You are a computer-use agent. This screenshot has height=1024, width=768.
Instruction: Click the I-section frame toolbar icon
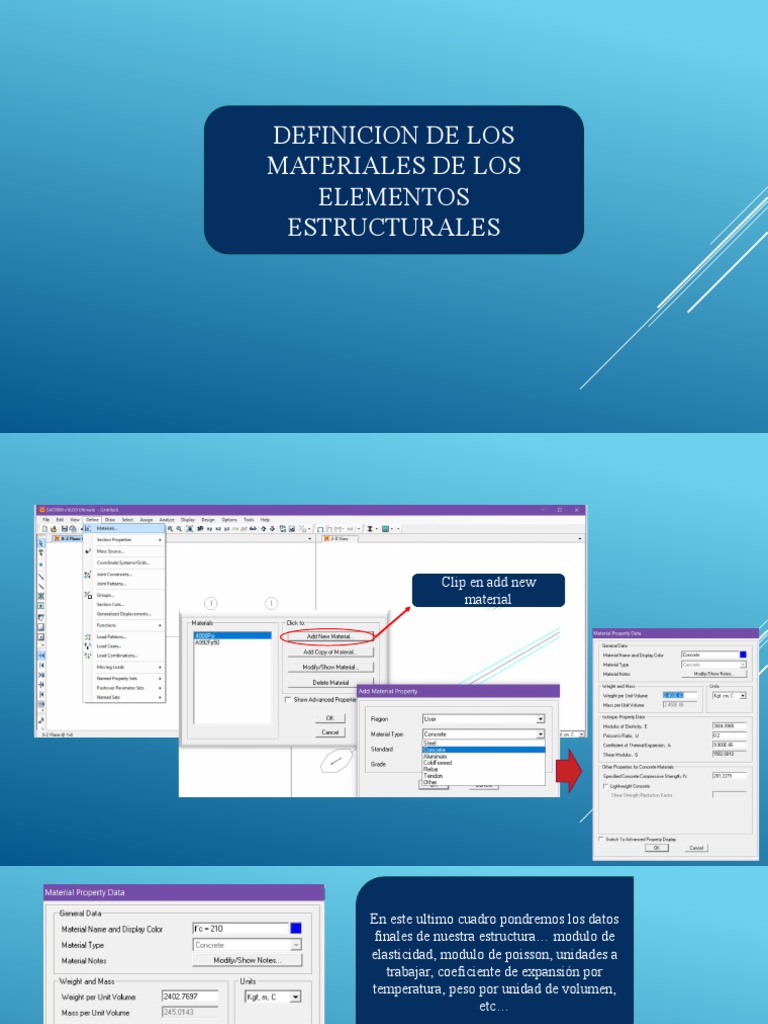370,529
